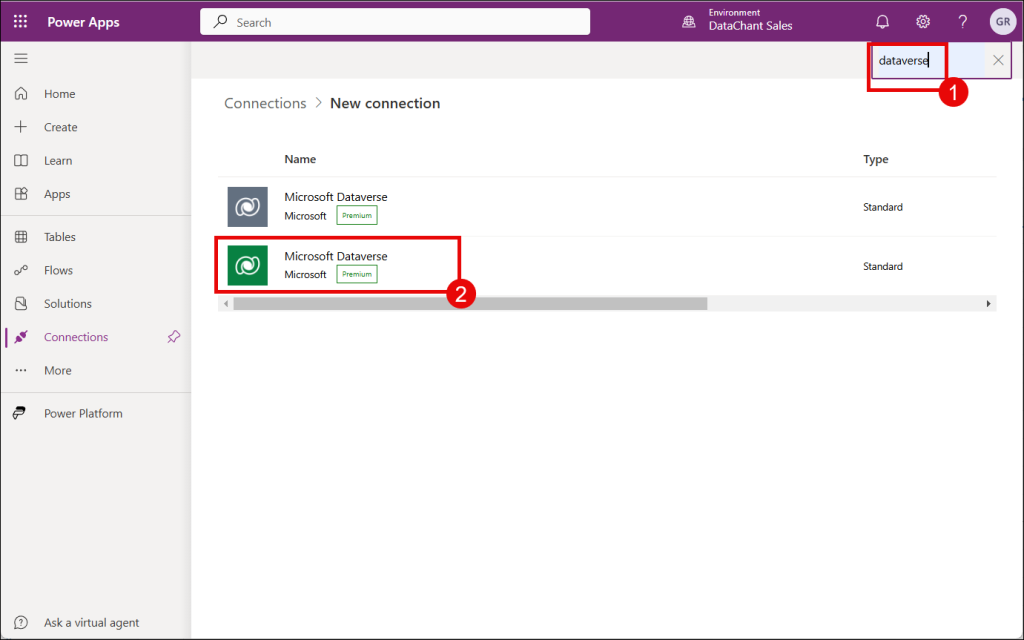Click the help question mark icon
Image resolution: width=1024 pixels, height=640 pixels.
coord(962,22)
